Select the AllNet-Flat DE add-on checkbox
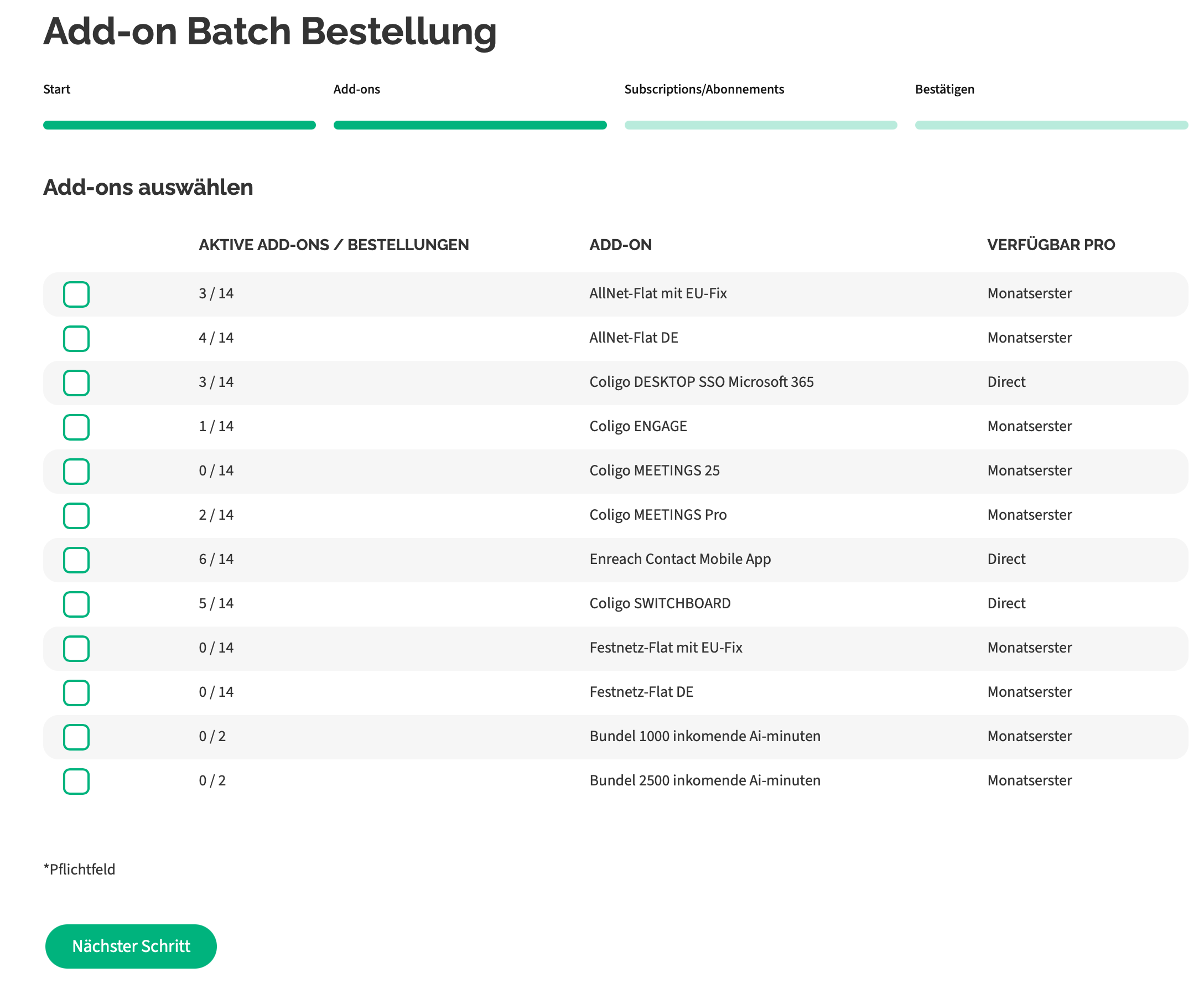 (x=76, y=339)
